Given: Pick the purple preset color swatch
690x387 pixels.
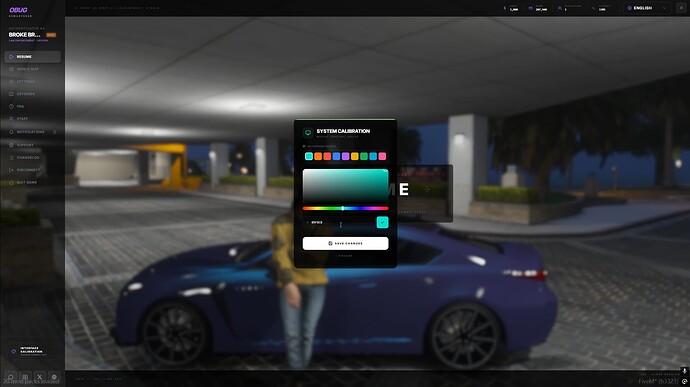Looking at the screenshot, I should (x=345, y=156).
